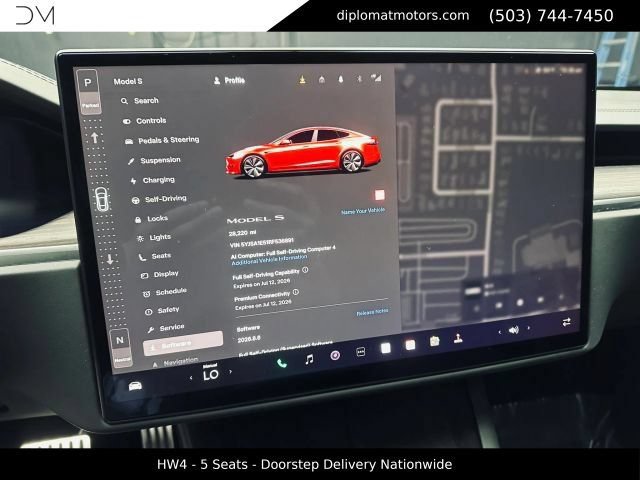Tap the HomeLink garage icon
The image size is (640, 480).
pyautogui.click(x=322, y=79)
